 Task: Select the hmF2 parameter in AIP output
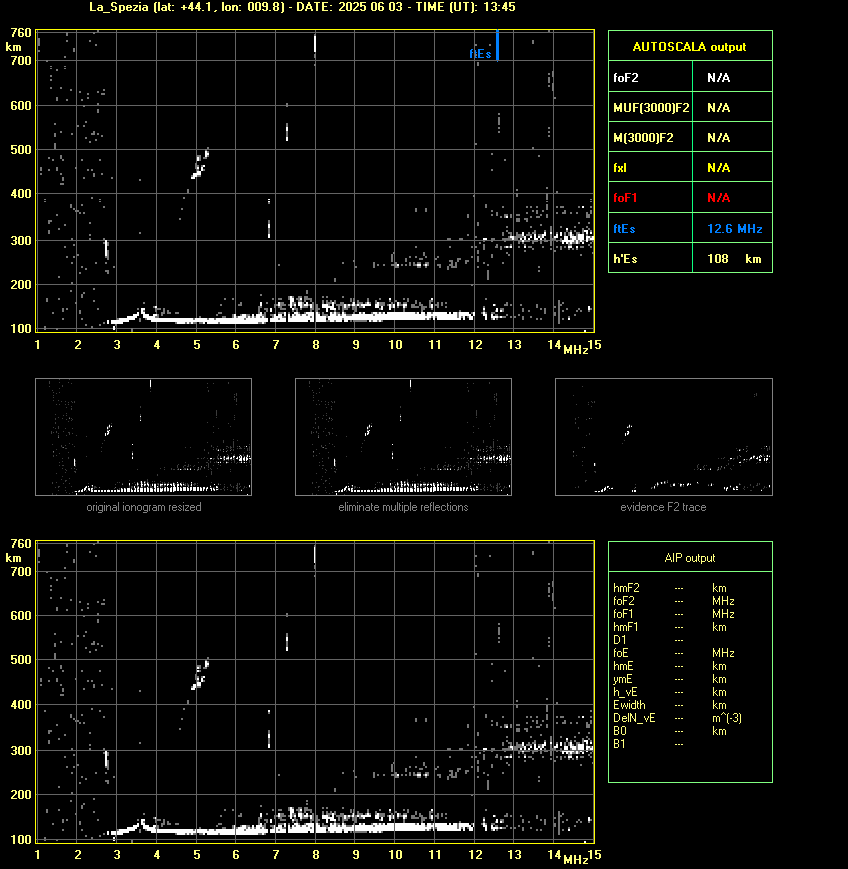point(626,588)
